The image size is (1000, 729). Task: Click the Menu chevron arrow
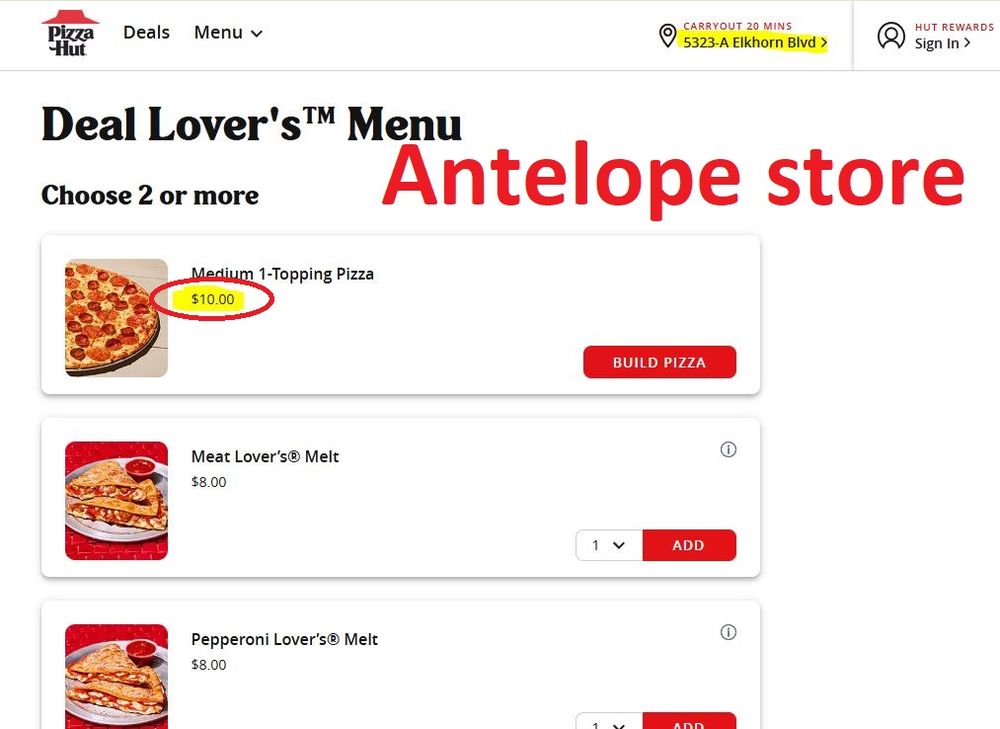click(x=256, y=34)
